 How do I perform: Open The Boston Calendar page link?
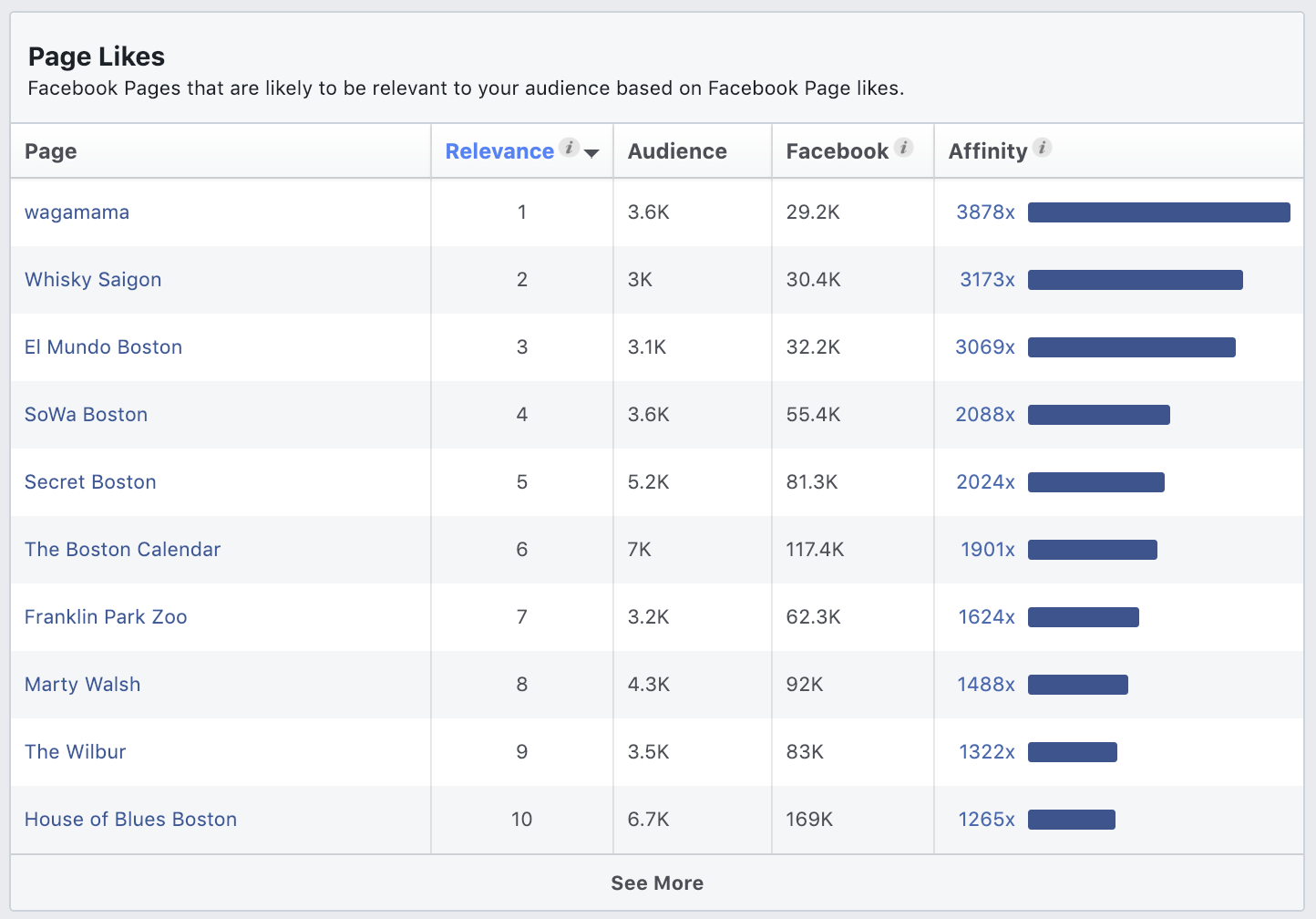122,550
